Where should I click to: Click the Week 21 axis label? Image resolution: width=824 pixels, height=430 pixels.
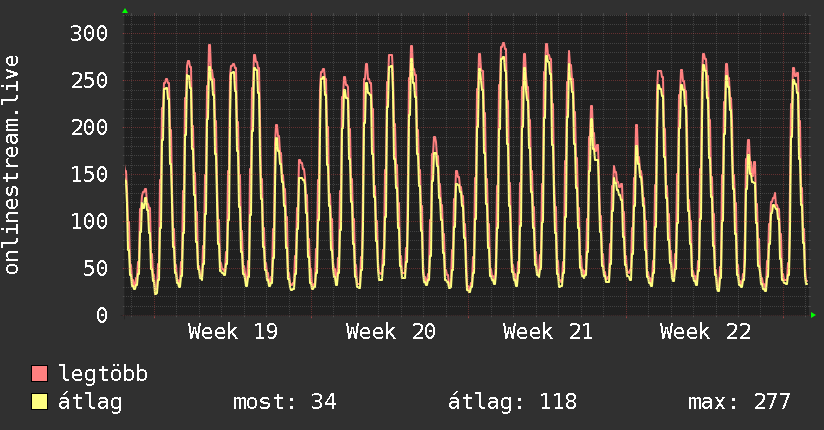(548, 332)
